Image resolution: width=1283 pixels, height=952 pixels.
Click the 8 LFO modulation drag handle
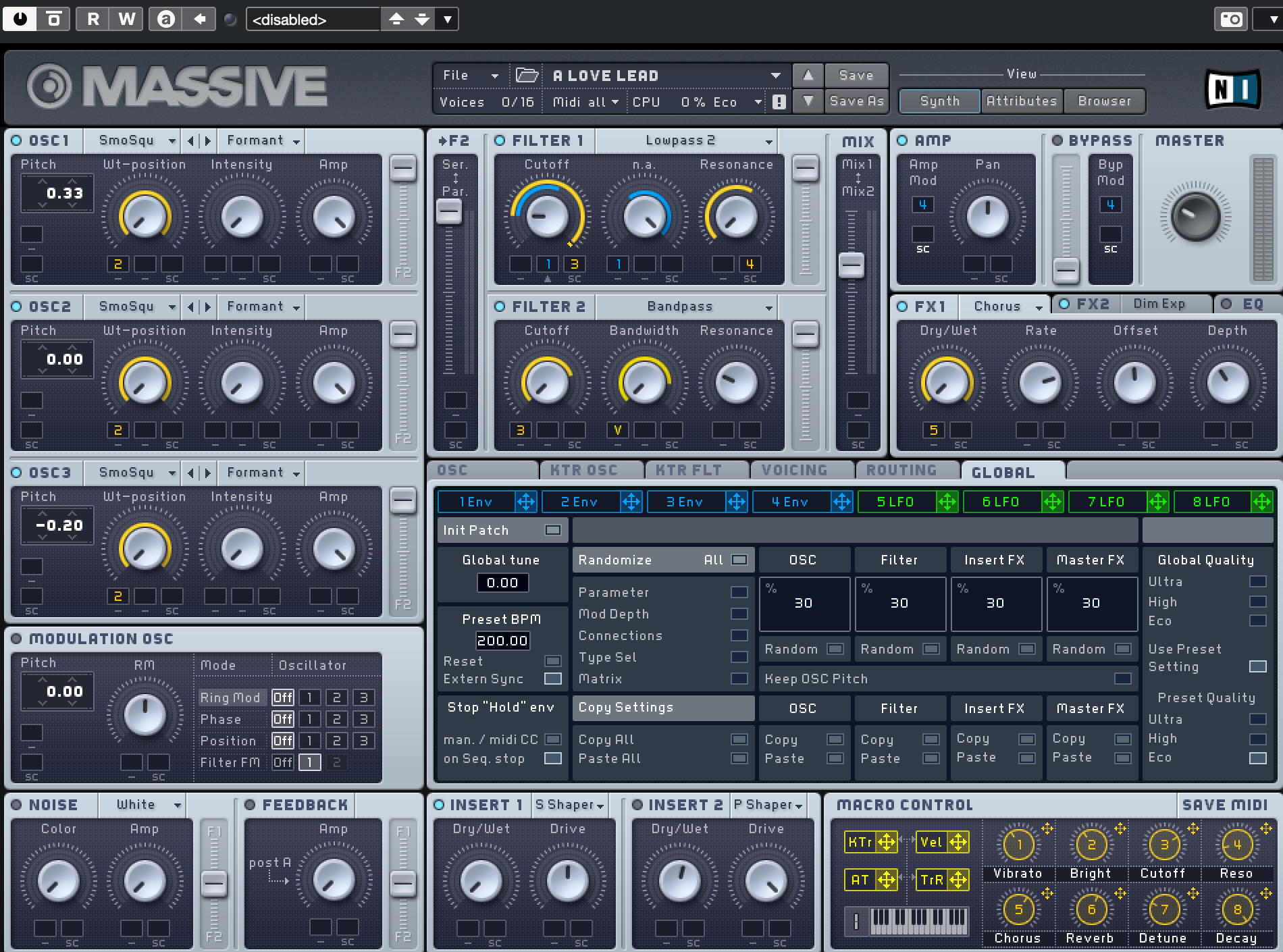click(1261, 502)
